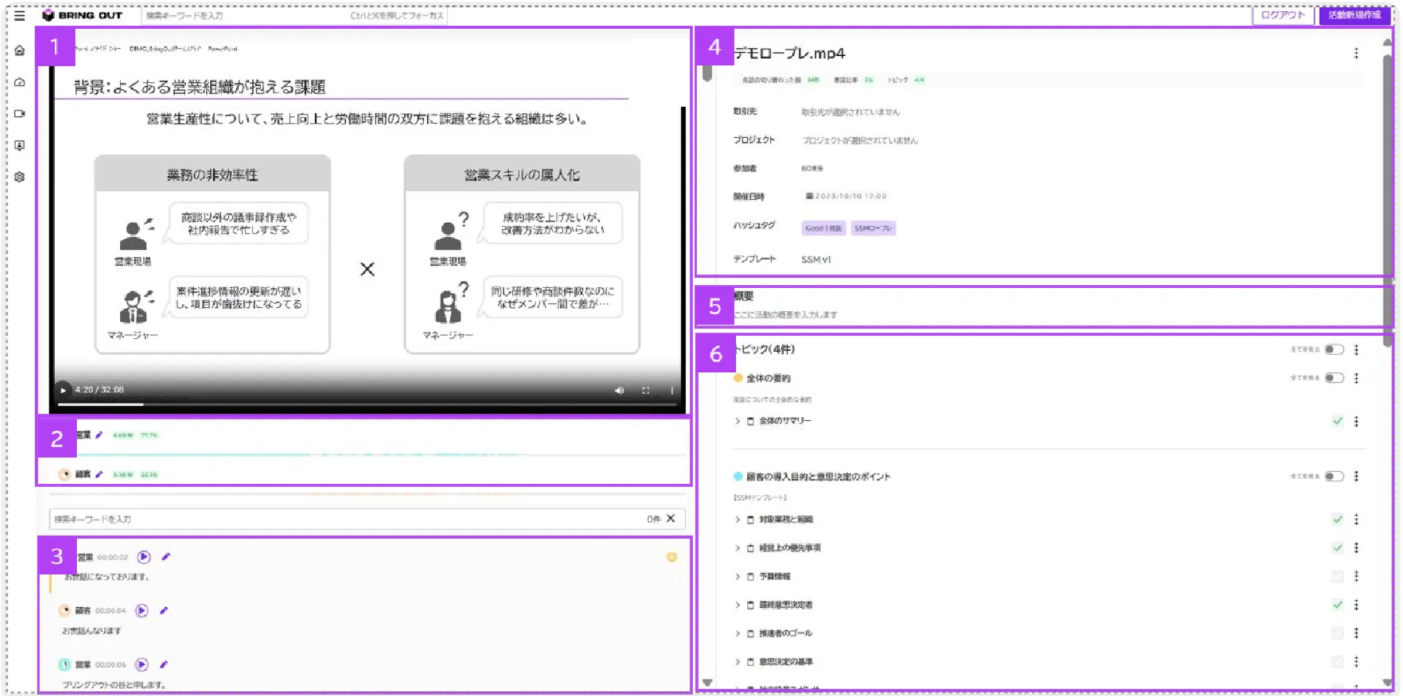Expand the 最終意思決定者 row
The height and width of the screenshot is (696, 1403).
click(x=738, y=605)
